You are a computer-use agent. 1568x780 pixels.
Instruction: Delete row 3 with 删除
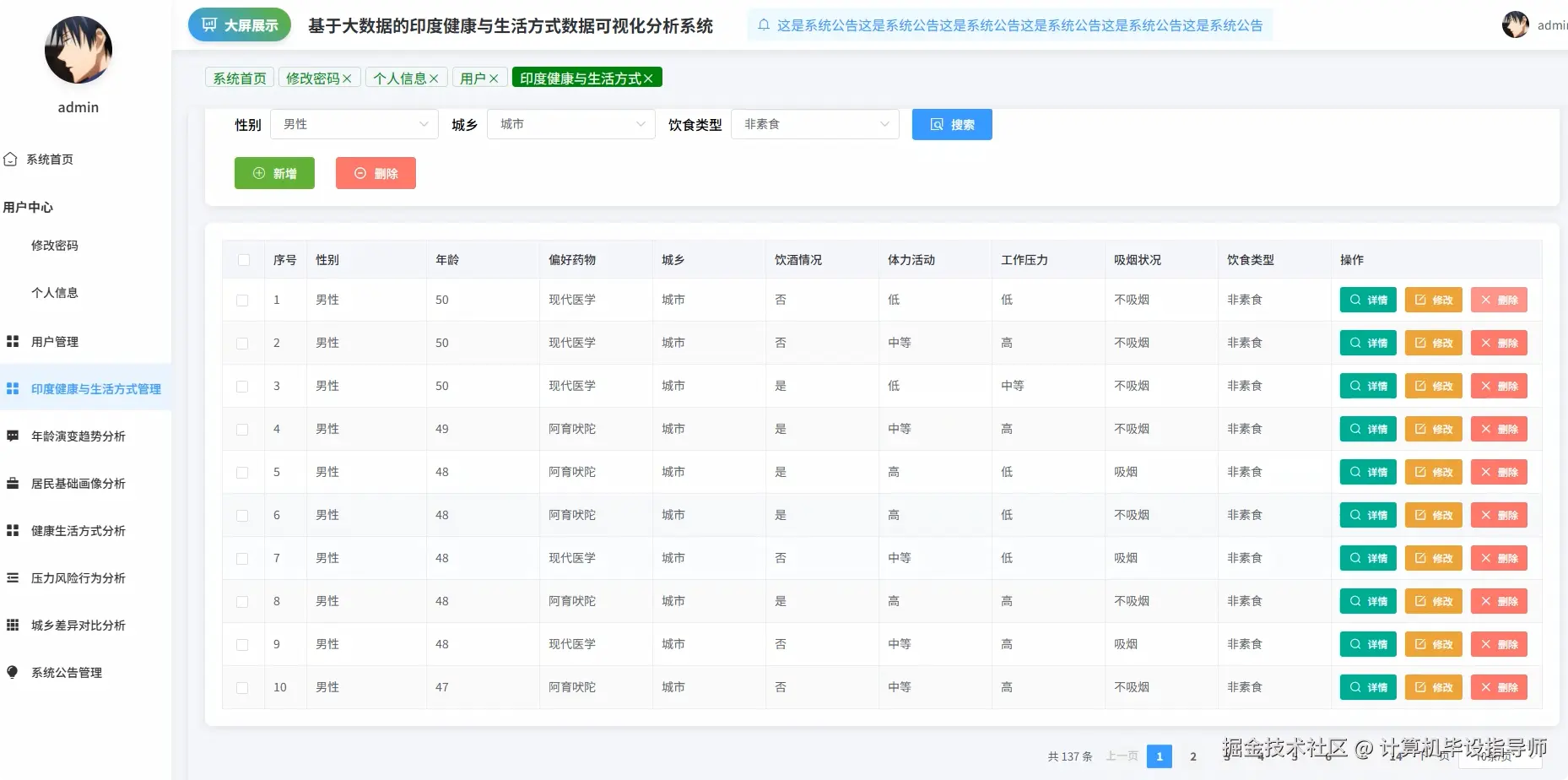pos(1499,386)
